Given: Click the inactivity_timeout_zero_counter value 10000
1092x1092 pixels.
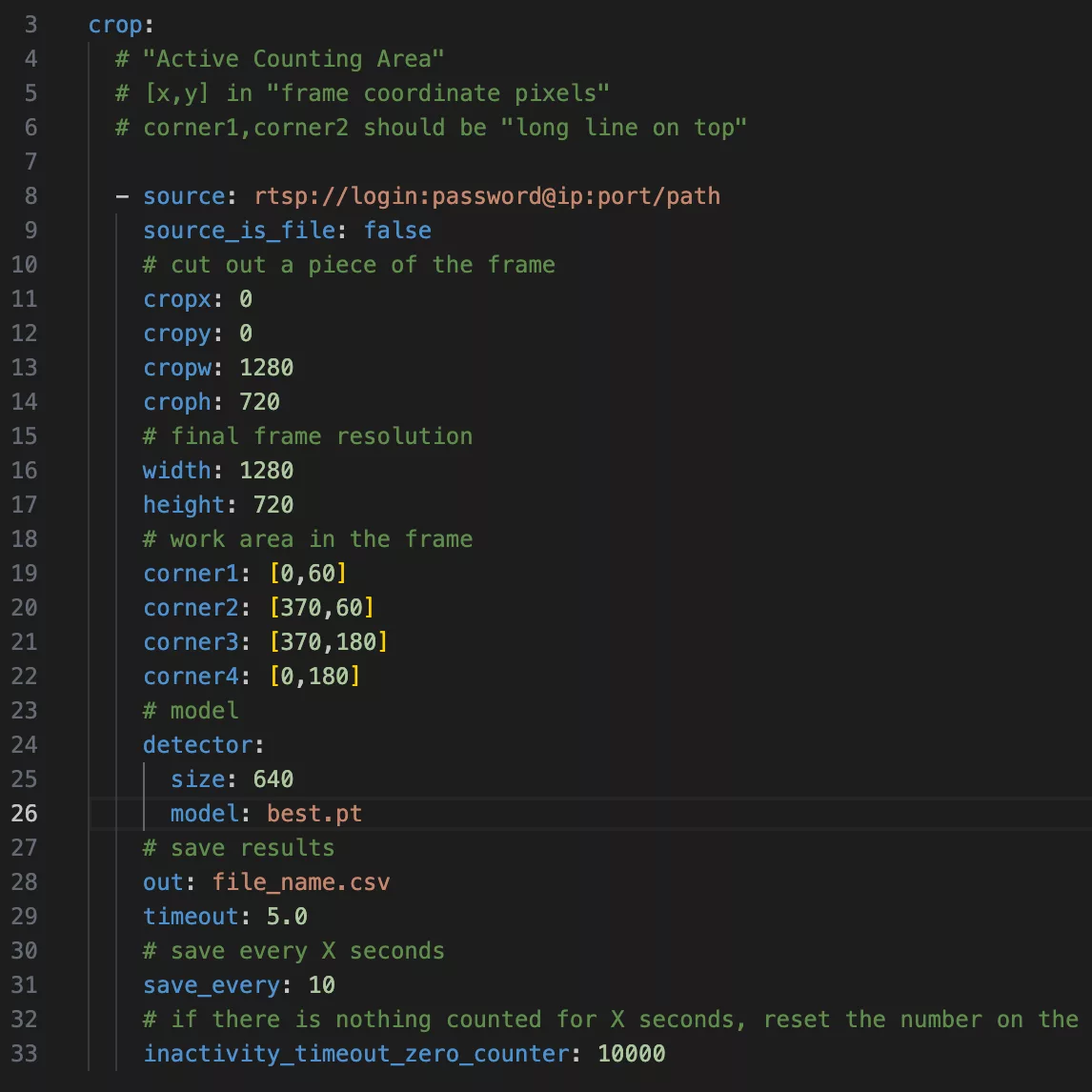Looking at the screenshot, I should pos(631,1054).
